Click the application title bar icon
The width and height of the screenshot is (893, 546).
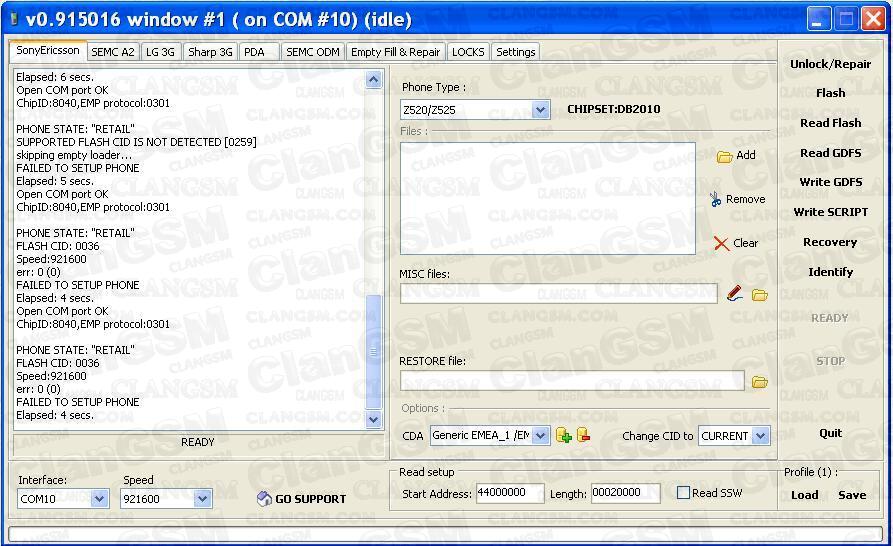coord(14,20)
